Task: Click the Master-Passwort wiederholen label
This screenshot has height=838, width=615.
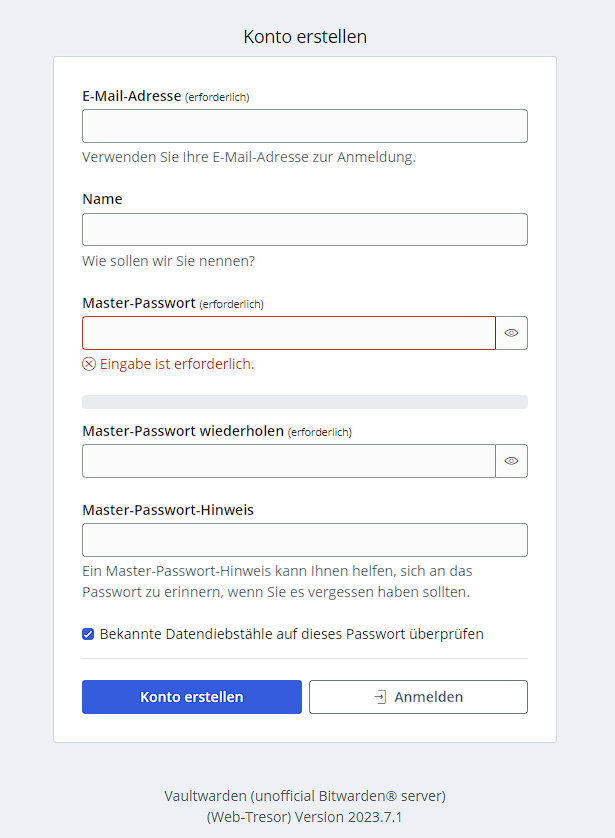Action: (x=183, y=431)
